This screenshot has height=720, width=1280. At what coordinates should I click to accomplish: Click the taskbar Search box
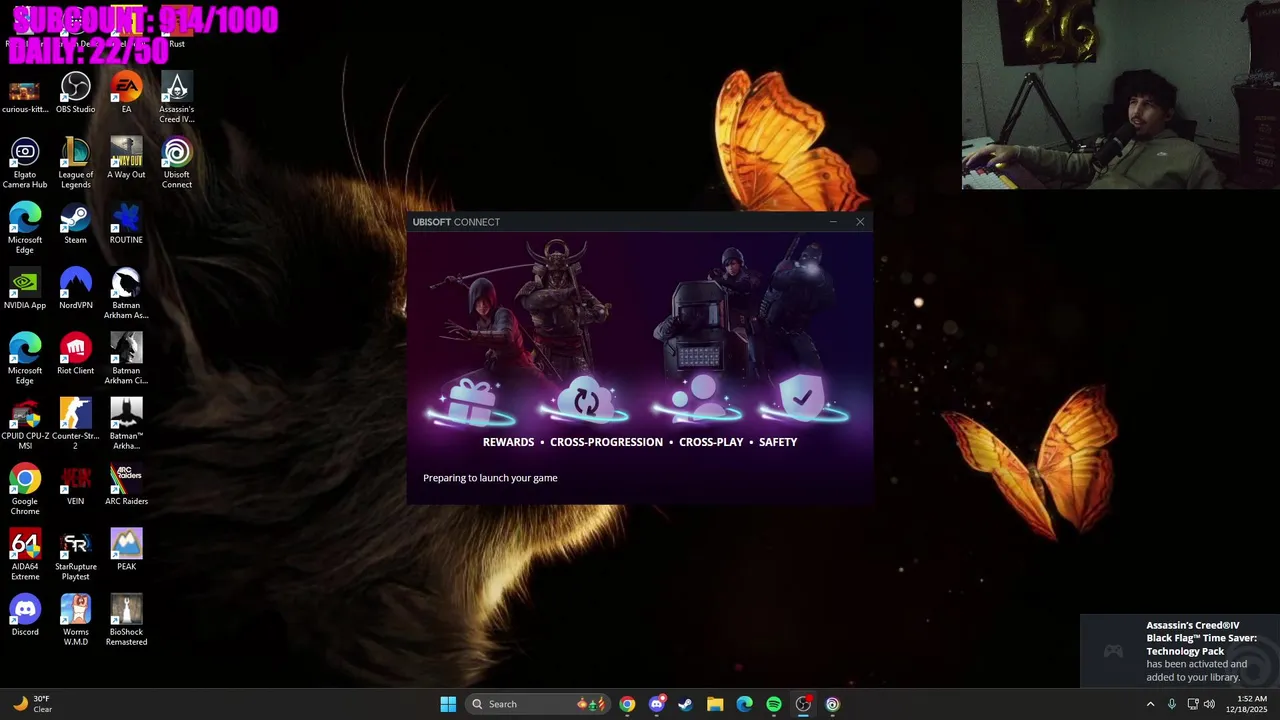point(539,704)
